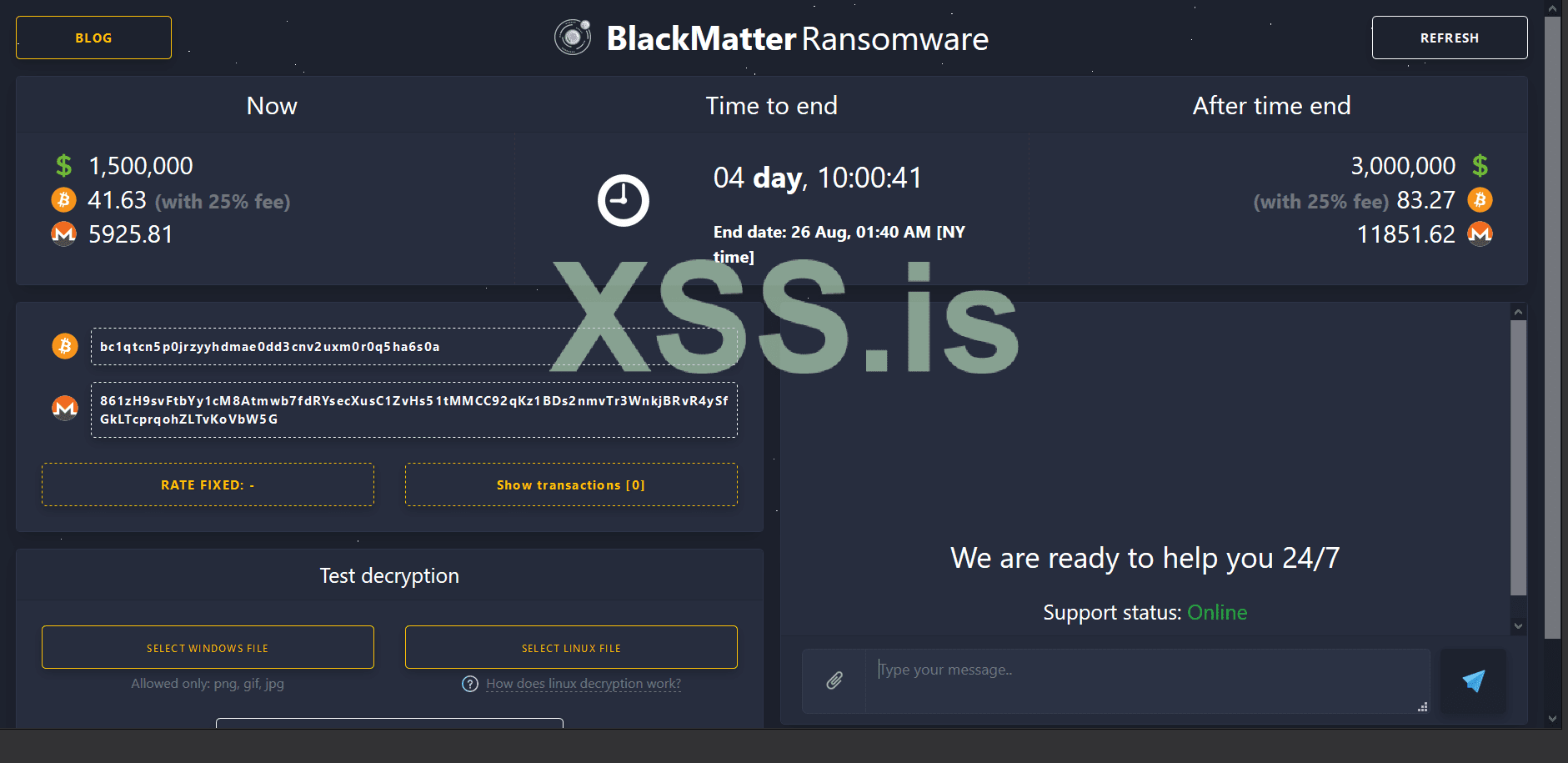
Task: Click the question mark help icon
Action: coord(470,684)
